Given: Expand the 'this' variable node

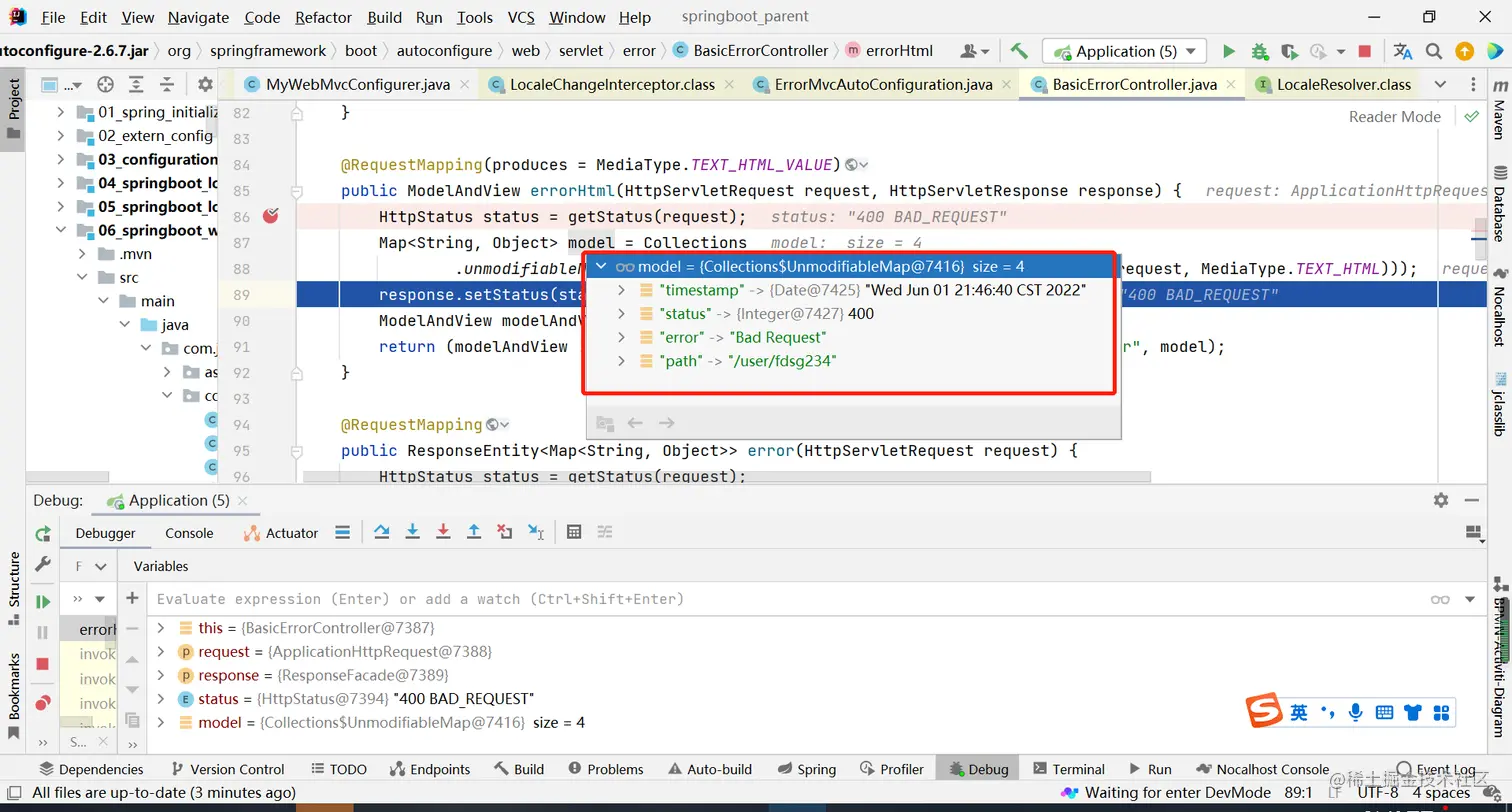Looking at the screenshot, I should click(x=161, y=628).
